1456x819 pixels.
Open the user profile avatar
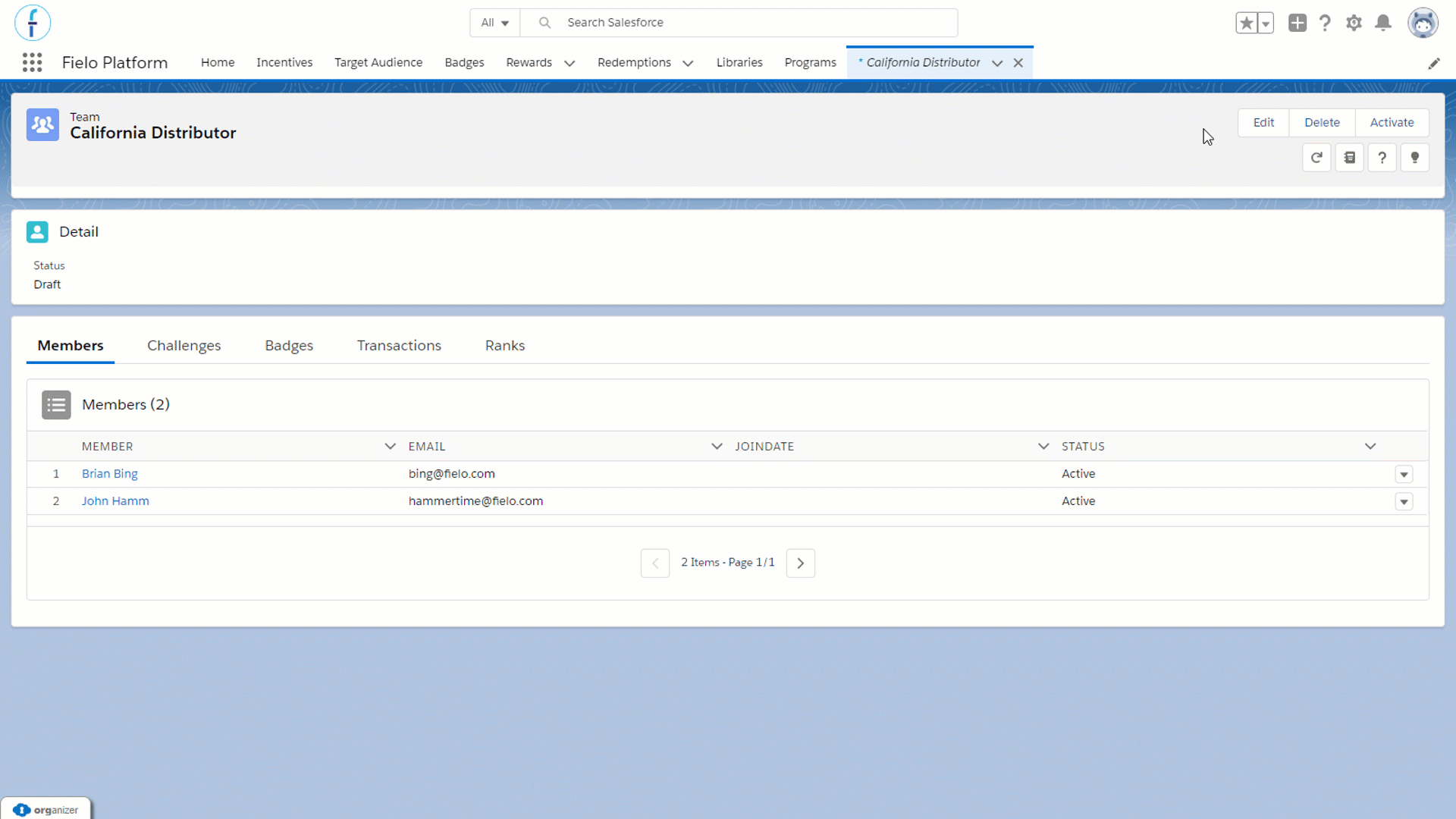(x=1423, y=23)
